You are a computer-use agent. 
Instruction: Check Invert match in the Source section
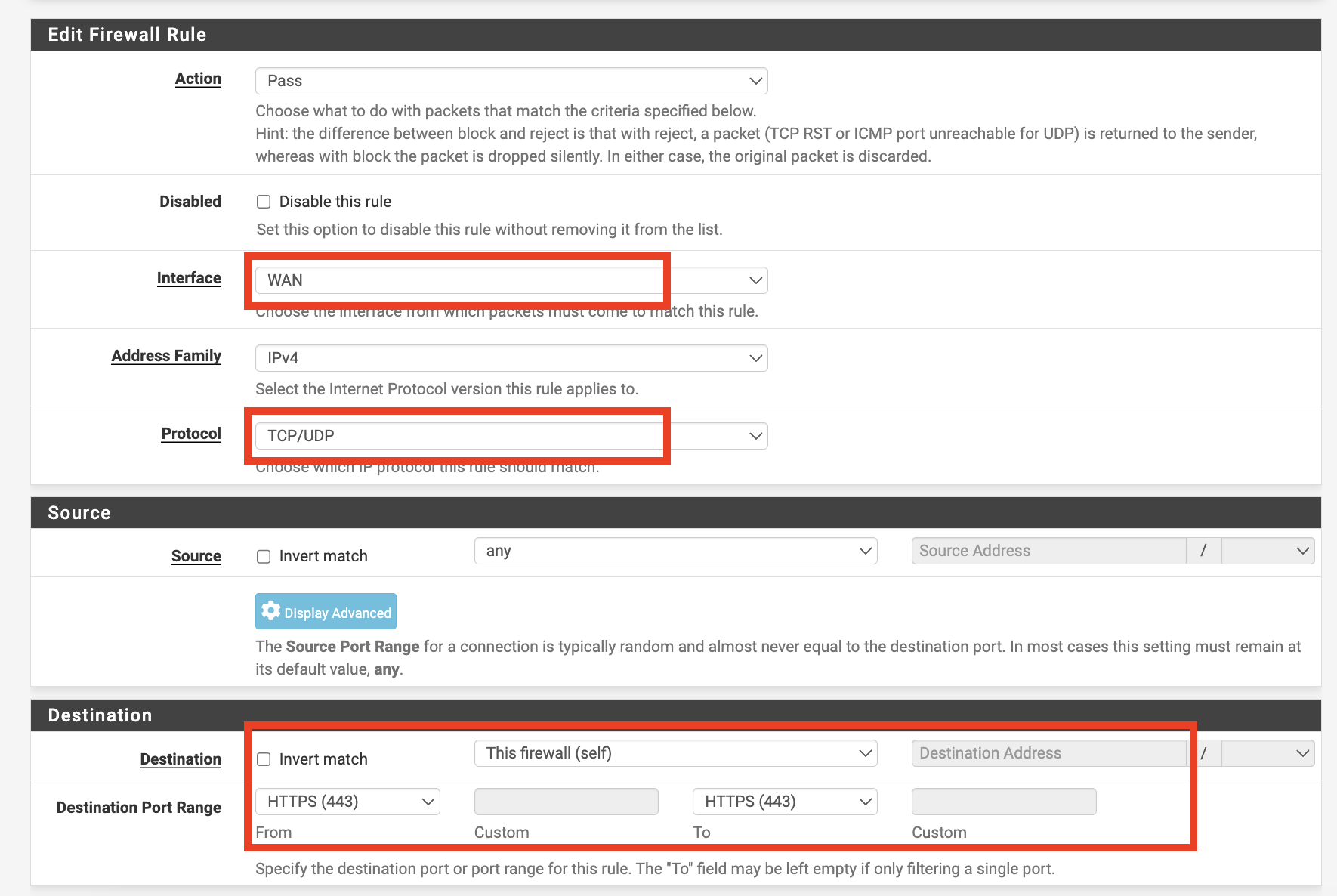pyautogui.click(x=263, y=556)
